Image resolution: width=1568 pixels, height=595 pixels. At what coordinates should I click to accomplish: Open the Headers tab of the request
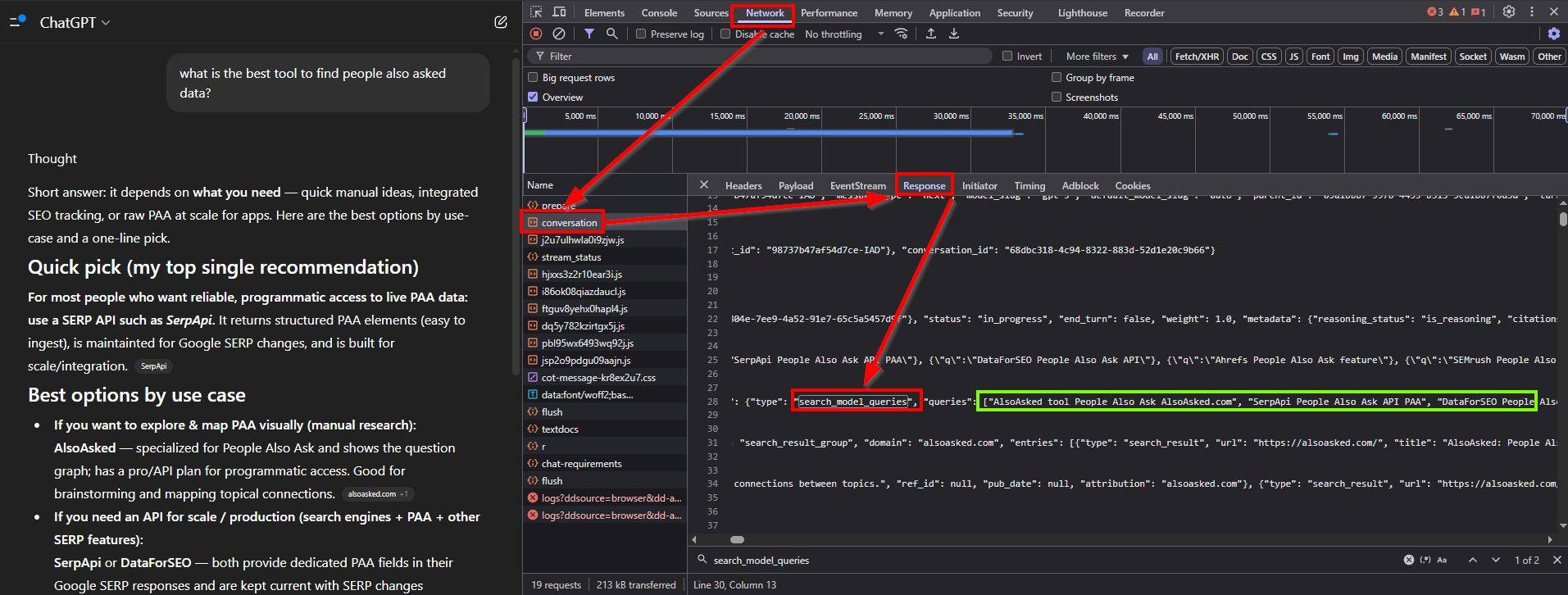[x=743, y=186]
